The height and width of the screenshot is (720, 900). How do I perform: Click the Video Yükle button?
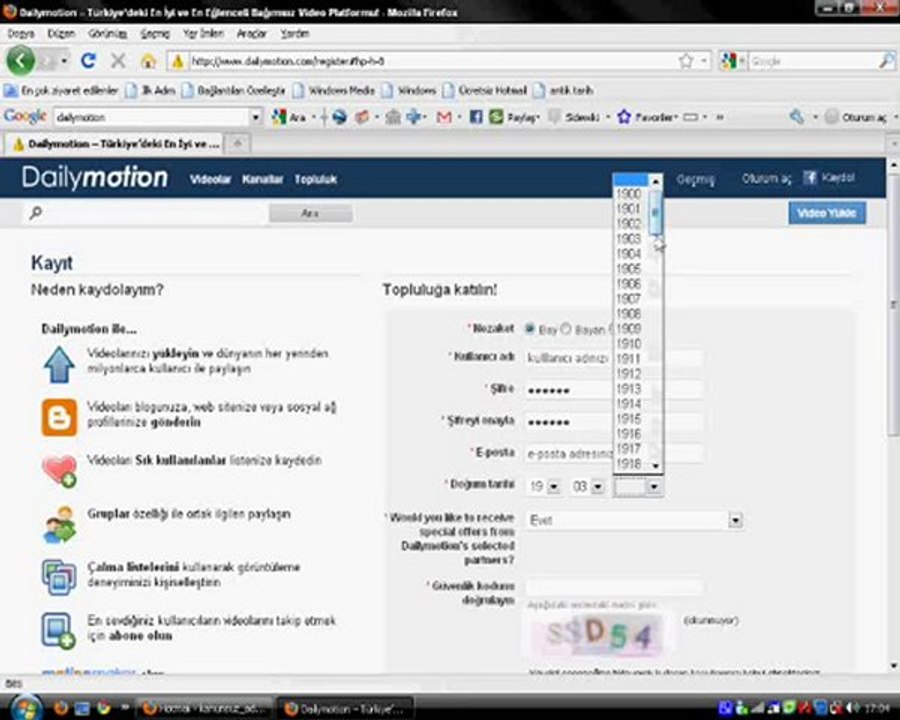tap(827, 213)
